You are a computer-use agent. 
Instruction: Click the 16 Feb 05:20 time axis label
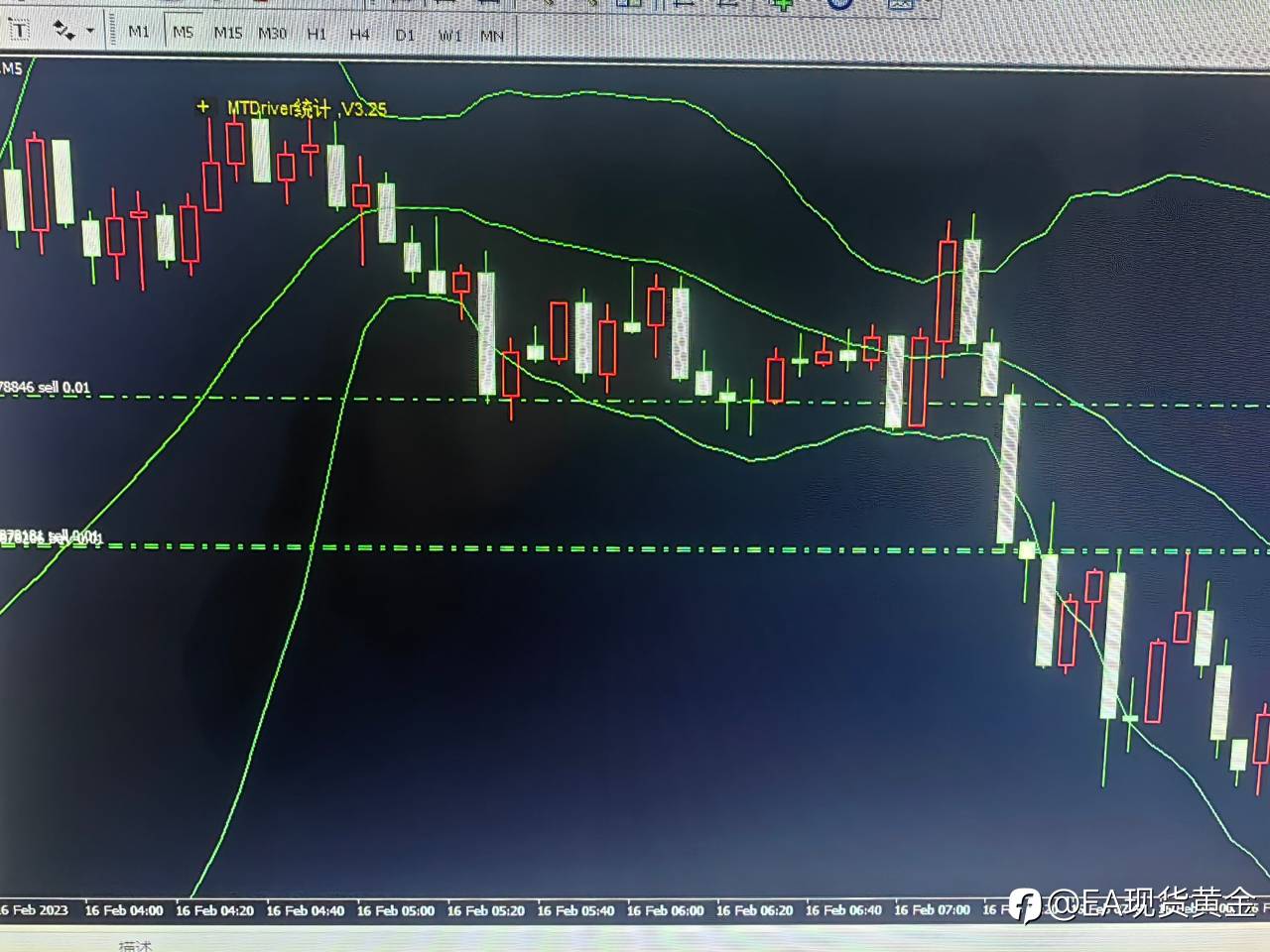tap(486, 910)
